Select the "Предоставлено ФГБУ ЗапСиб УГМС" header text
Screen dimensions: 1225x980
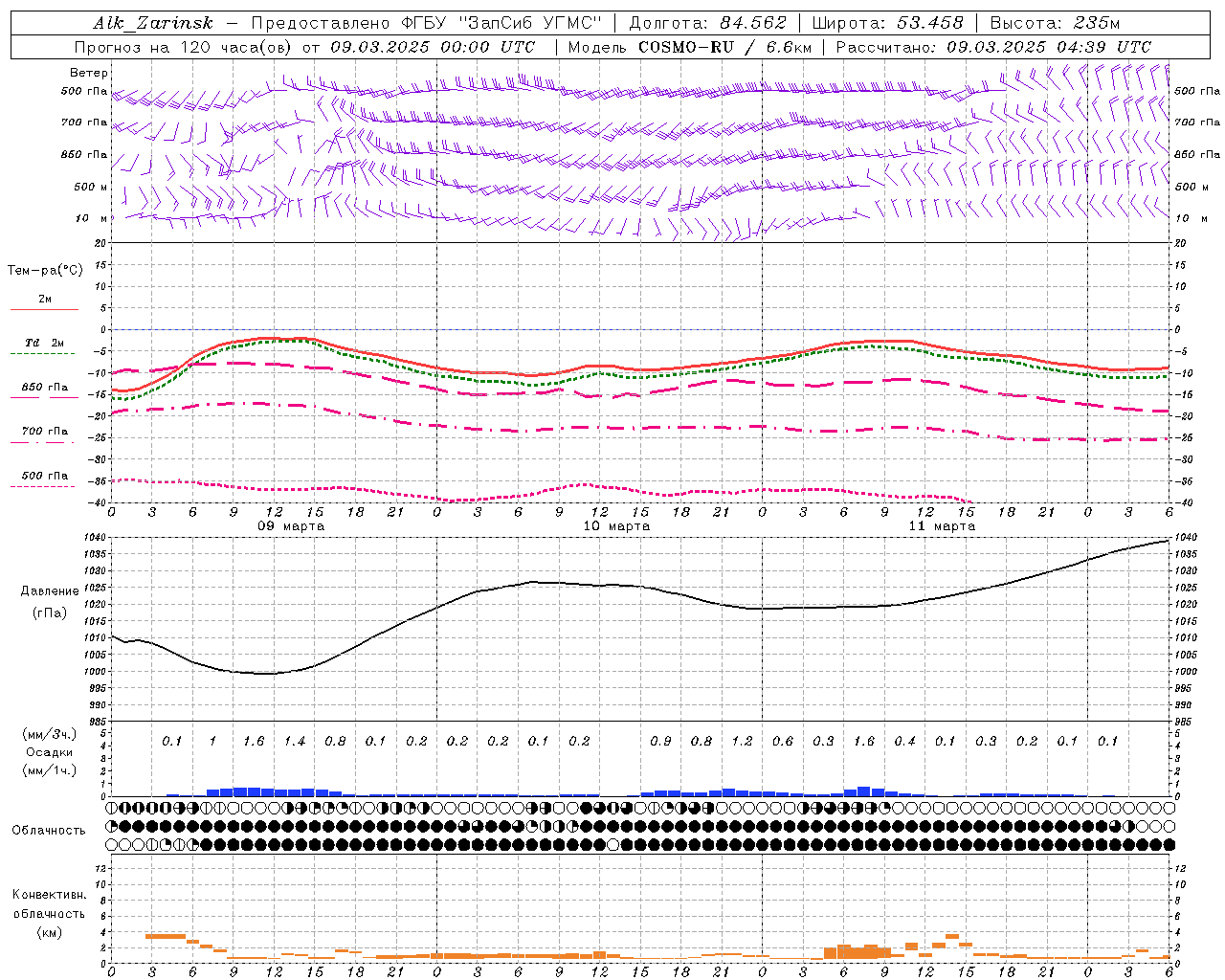[426, 23]
